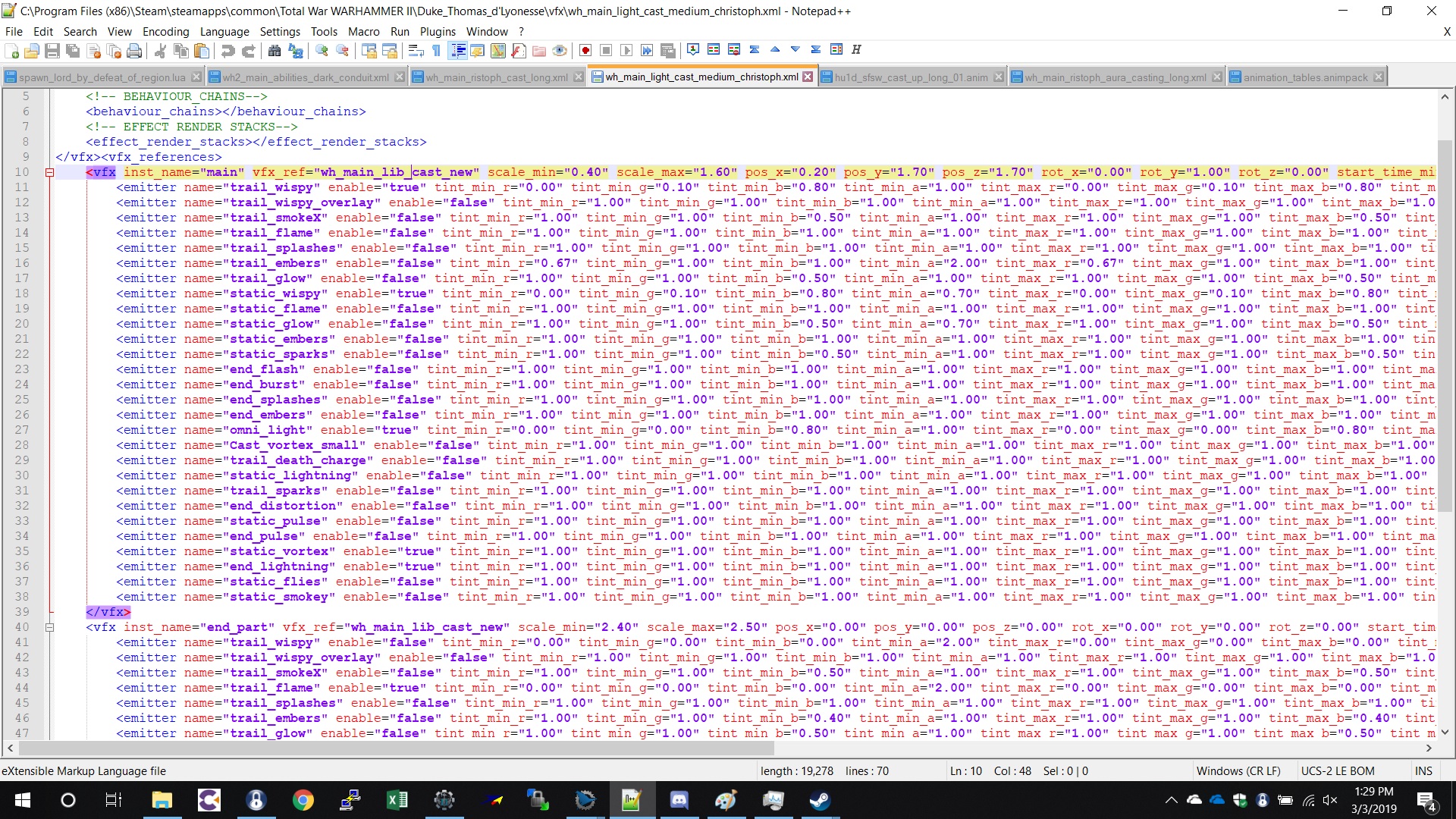Screen dimensions: 1456x819
Task: Open Steam from the Windows taskbar
Action: [820, 800]
